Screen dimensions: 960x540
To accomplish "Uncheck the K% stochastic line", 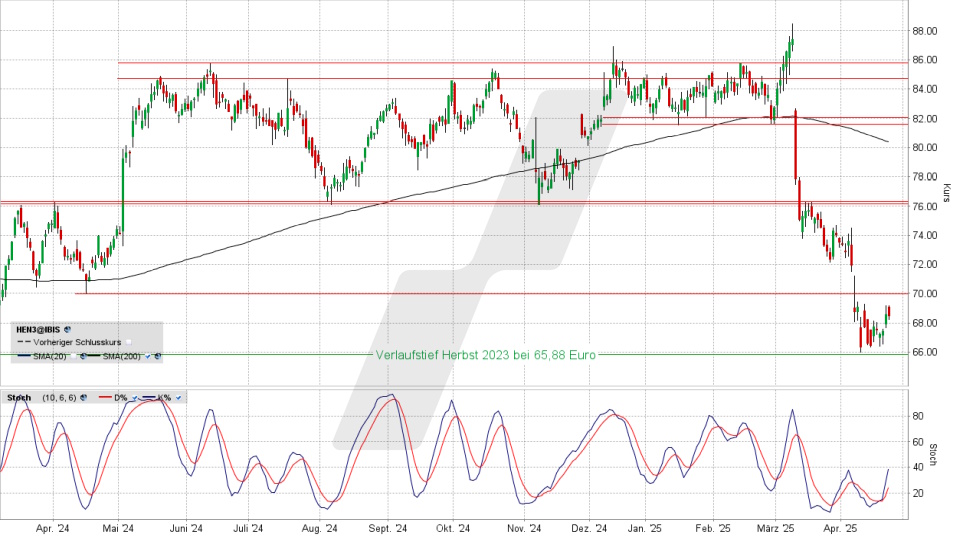I will [178, 397].
